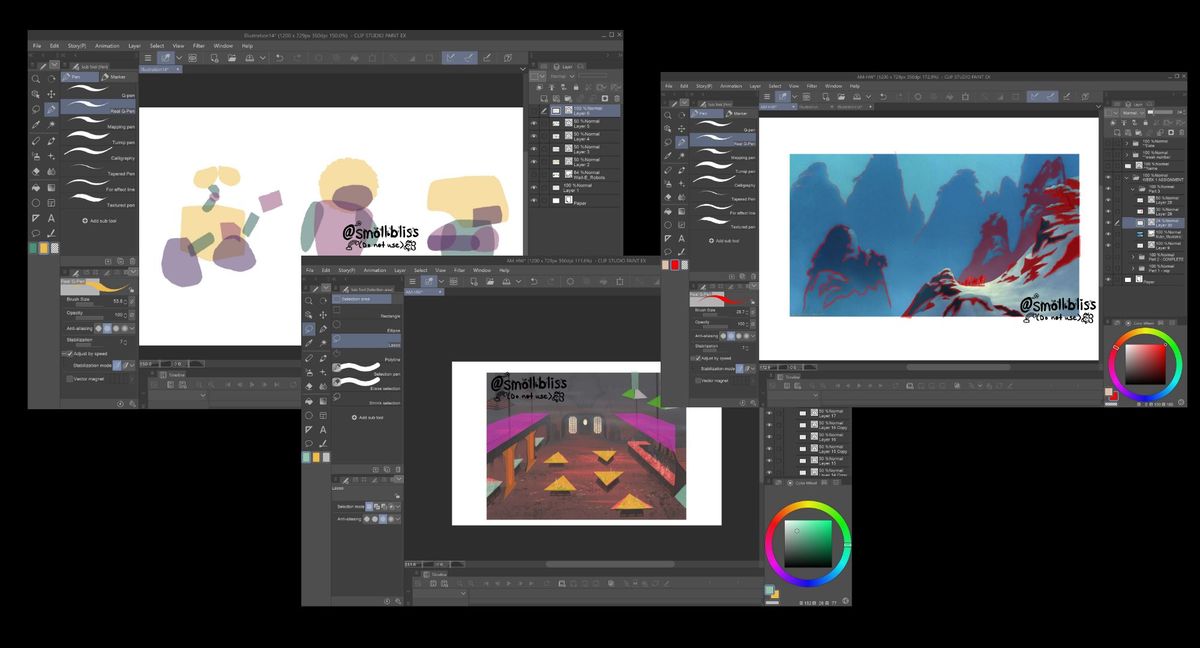Hide Layer 3 in the robot sketch window layer panel
This screenshot has height=648, width=1200.
tap(534, 148)
